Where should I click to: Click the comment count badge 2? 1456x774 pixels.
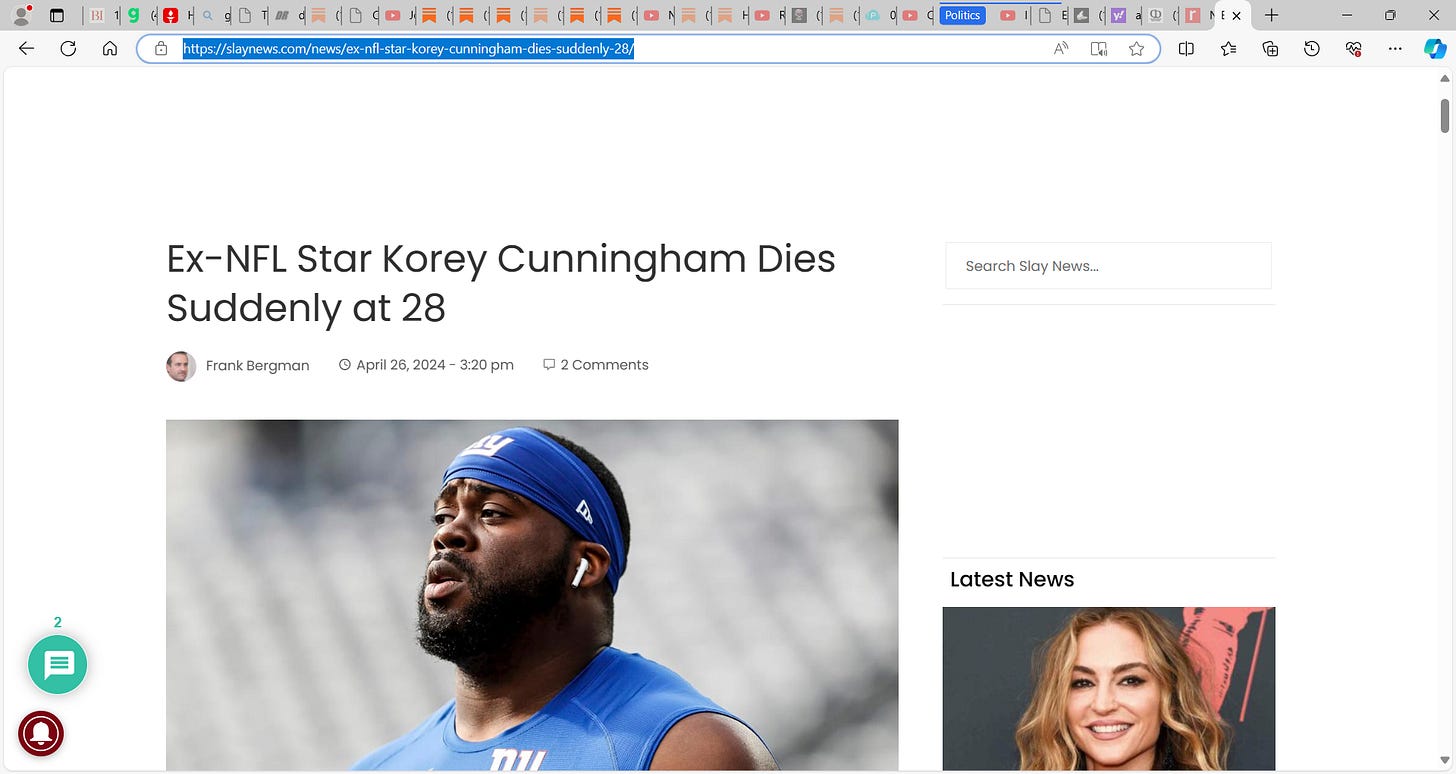57,622
